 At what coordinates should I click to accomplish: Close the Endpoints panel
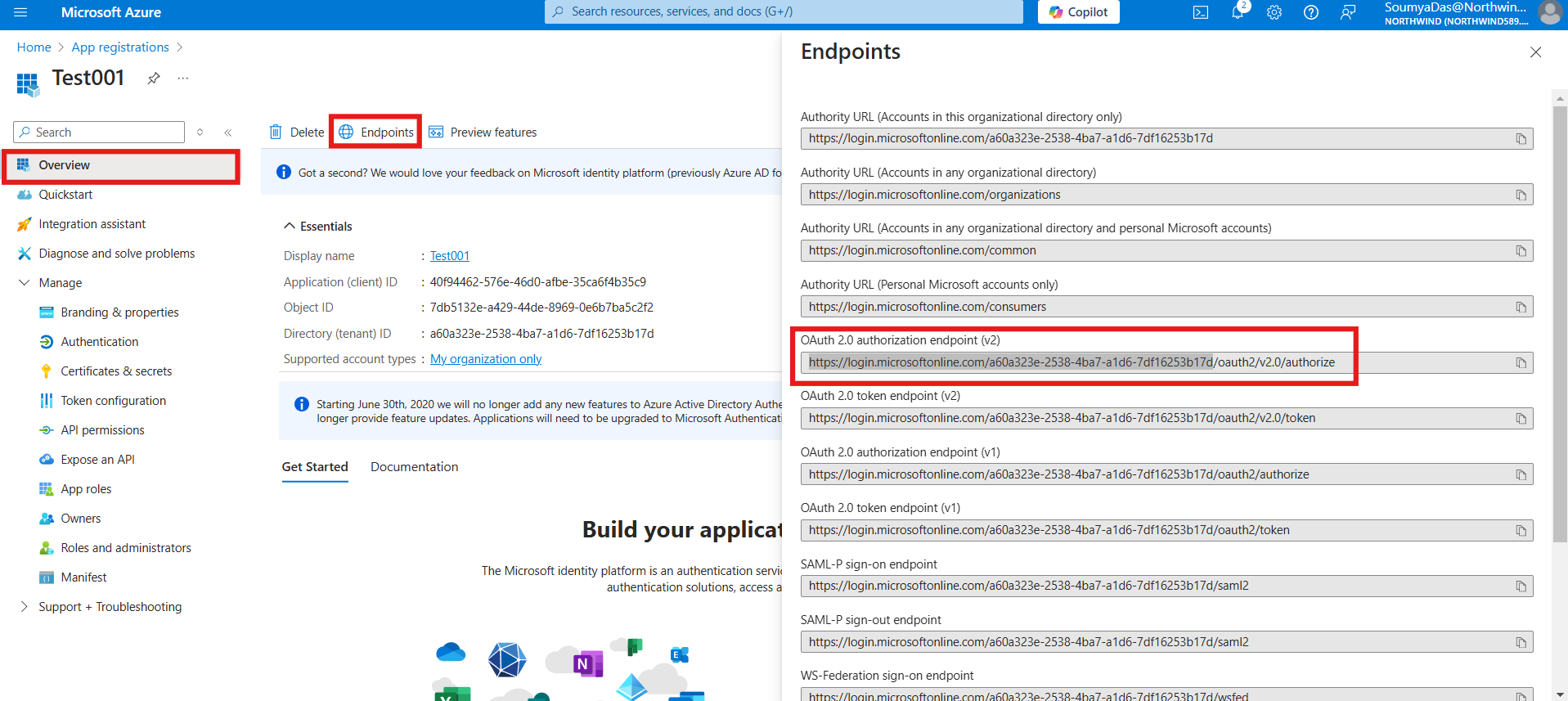1535,52
